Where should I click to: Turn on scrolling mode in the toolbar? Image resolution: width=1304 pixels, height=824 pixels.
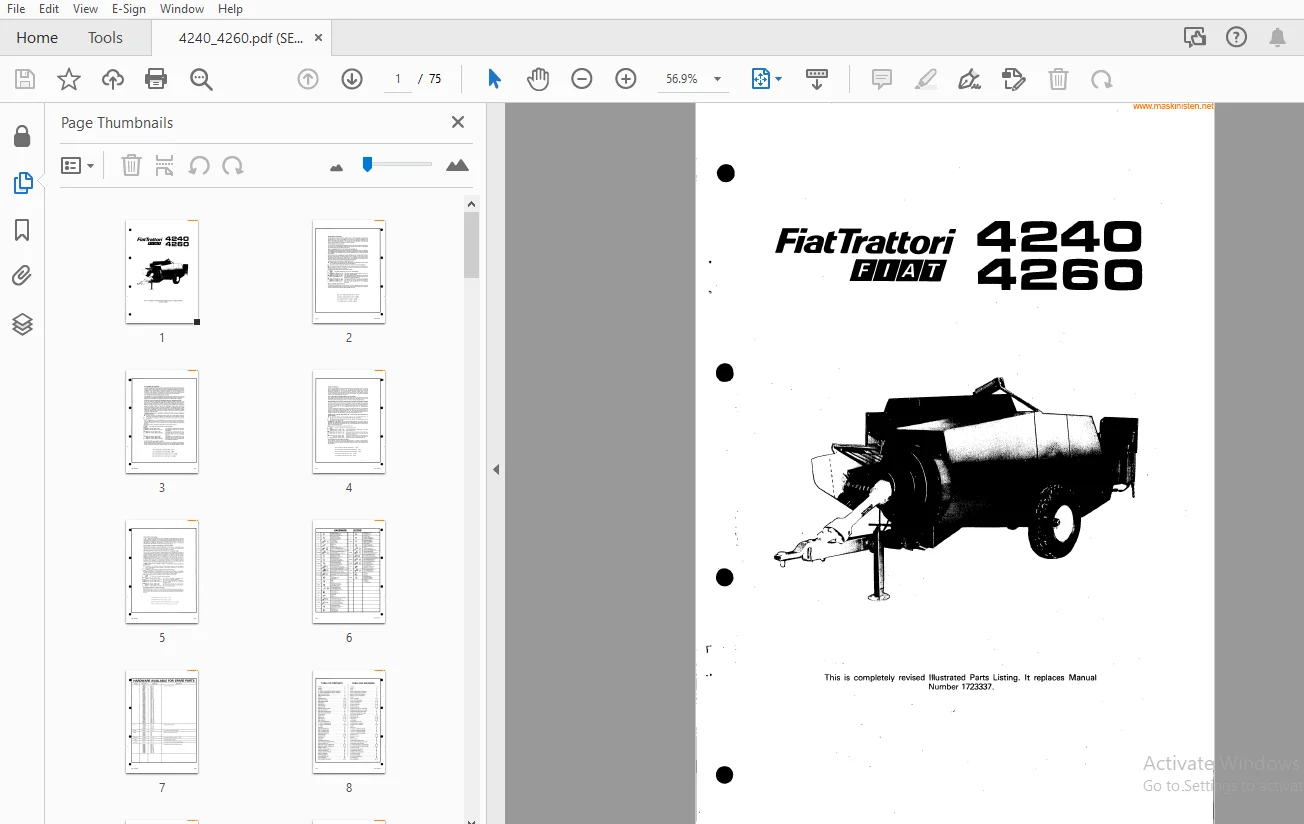coord(817,79)
